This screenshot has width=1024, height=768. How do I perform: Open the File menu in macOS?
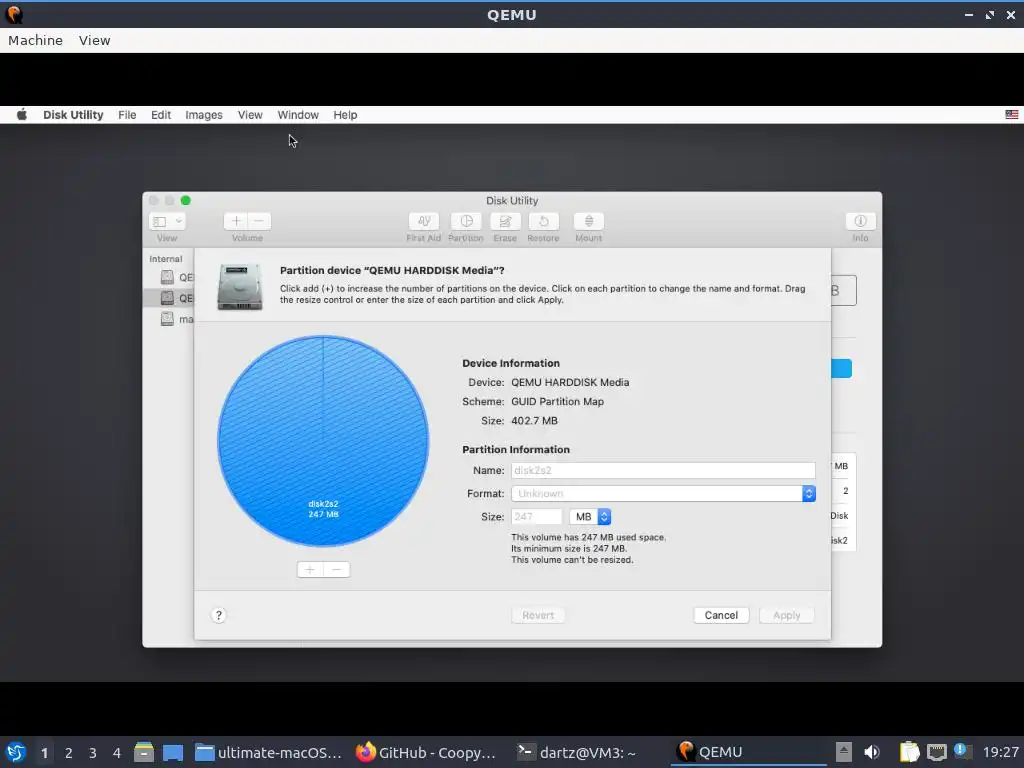[127, 115]
